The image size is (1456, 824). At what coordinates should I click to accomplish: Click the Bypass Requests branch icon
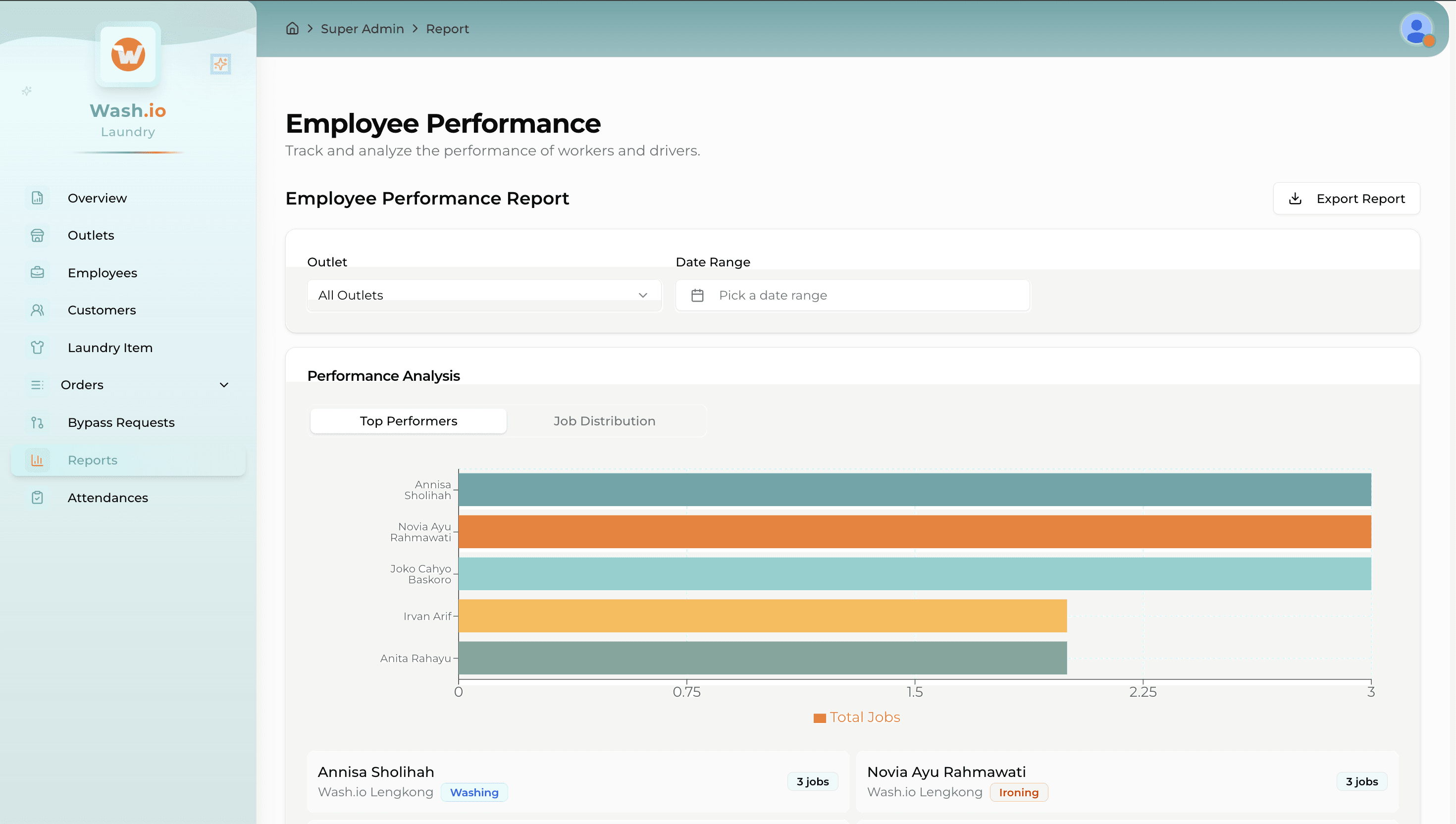[37, 423]
